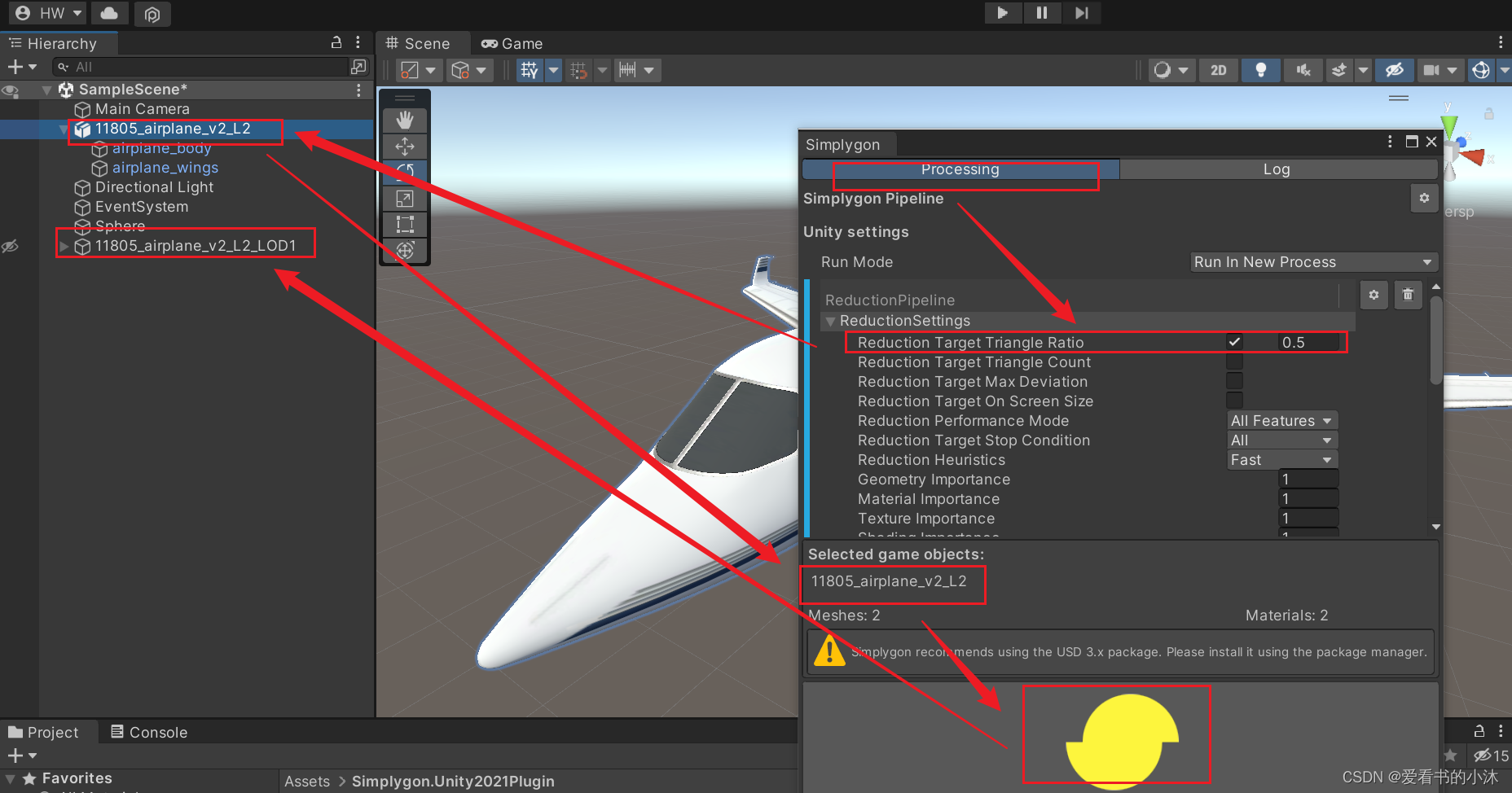Toggle grid visibility in Scene toolbar
This screenshot has height=793, width=1512.
pyautogui.click(x=530, y=71)
